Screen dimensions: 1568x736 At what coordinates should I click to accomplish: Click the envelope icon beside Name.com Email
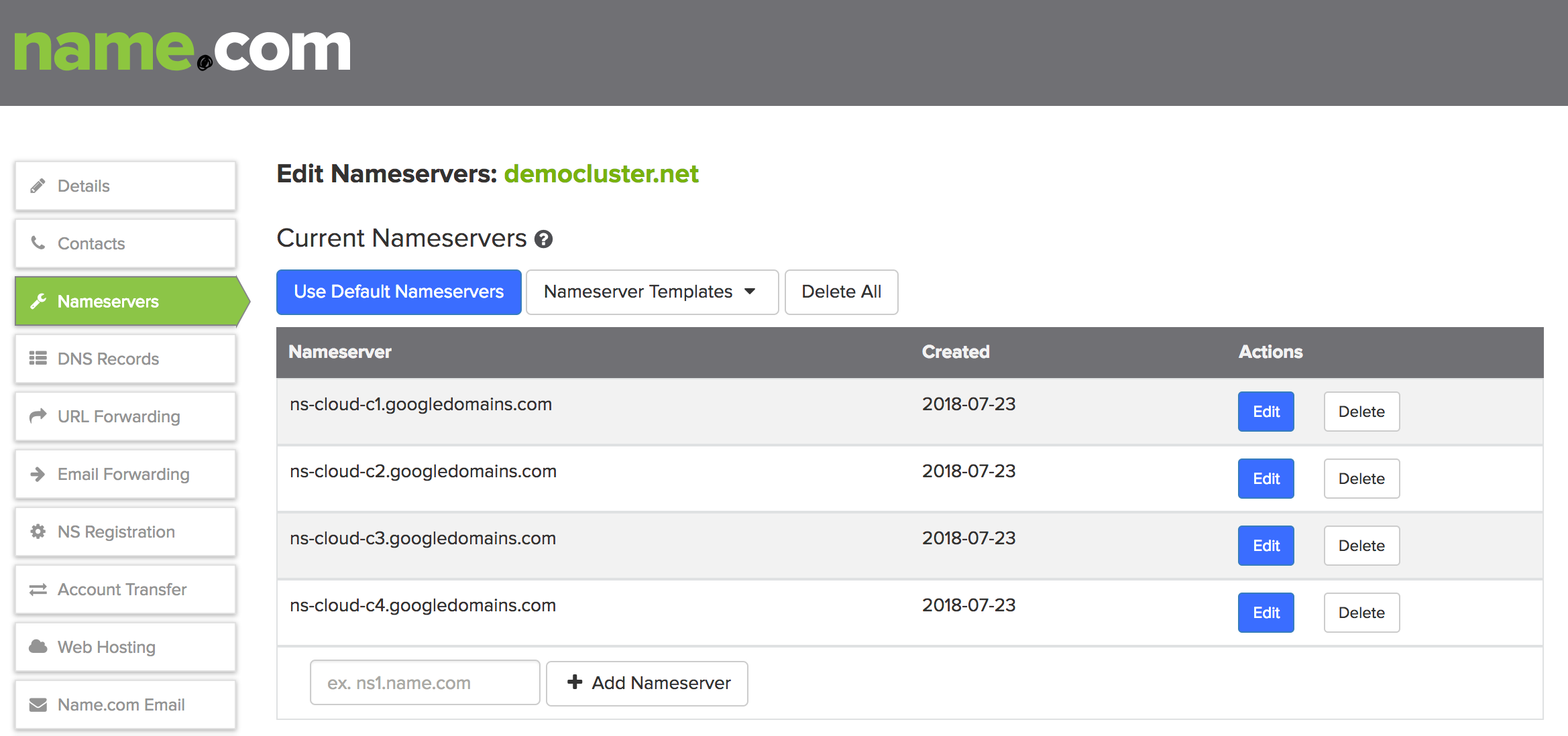[38, 704]
